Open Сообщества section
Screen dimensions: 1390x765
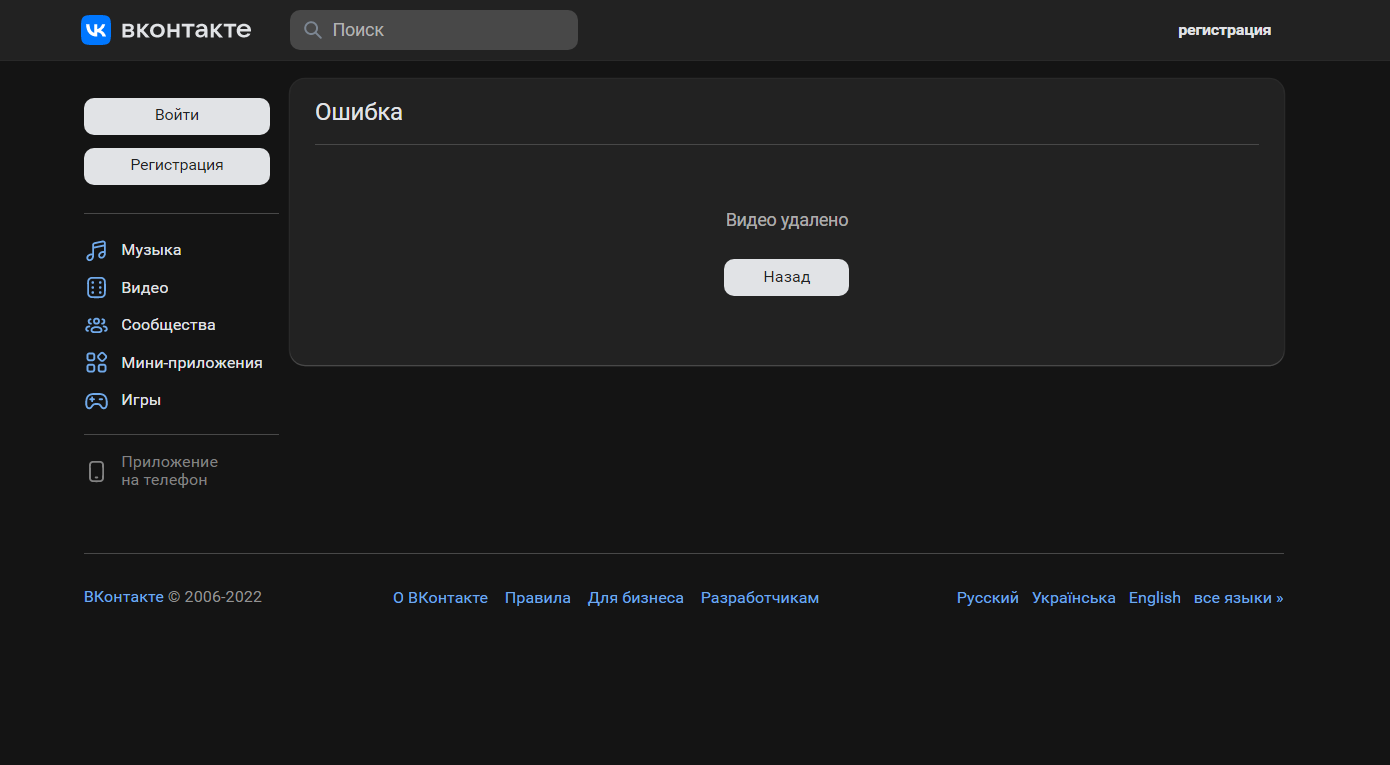pos(168,325)
